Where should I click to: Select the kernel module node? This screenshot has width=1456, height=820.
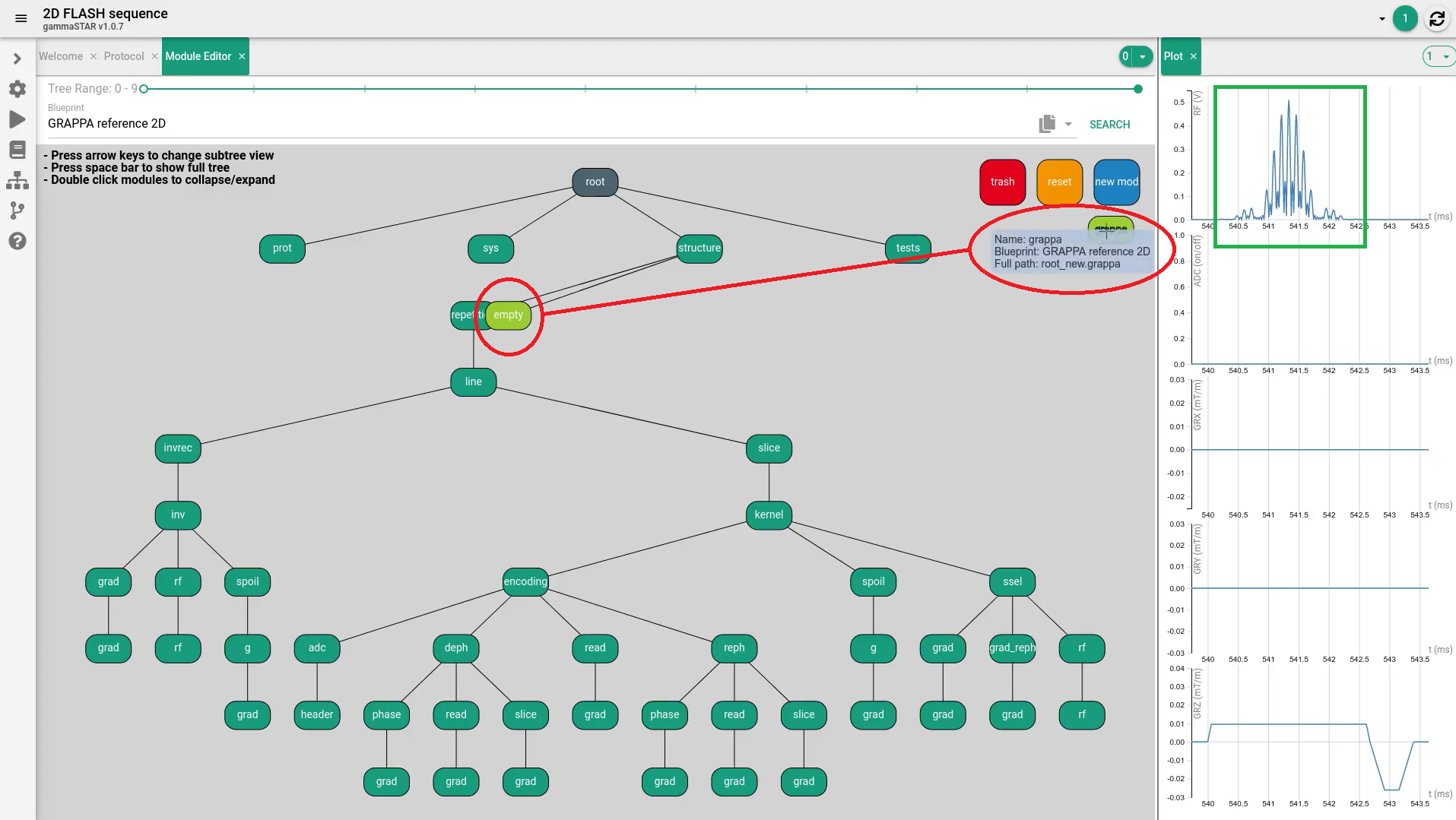769,514
